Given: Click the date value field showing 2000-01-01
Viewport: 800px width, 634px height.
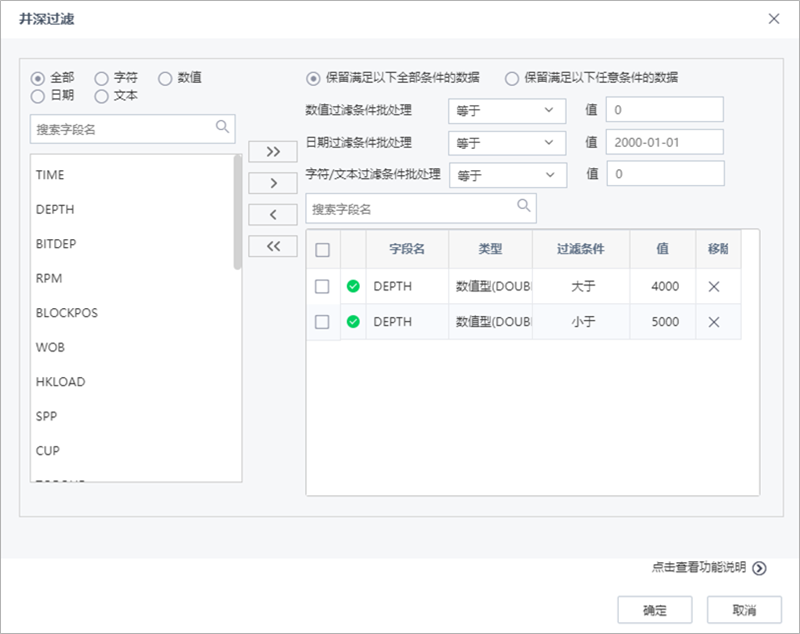Looking at the screenshot, I should [x=664, y=142].
